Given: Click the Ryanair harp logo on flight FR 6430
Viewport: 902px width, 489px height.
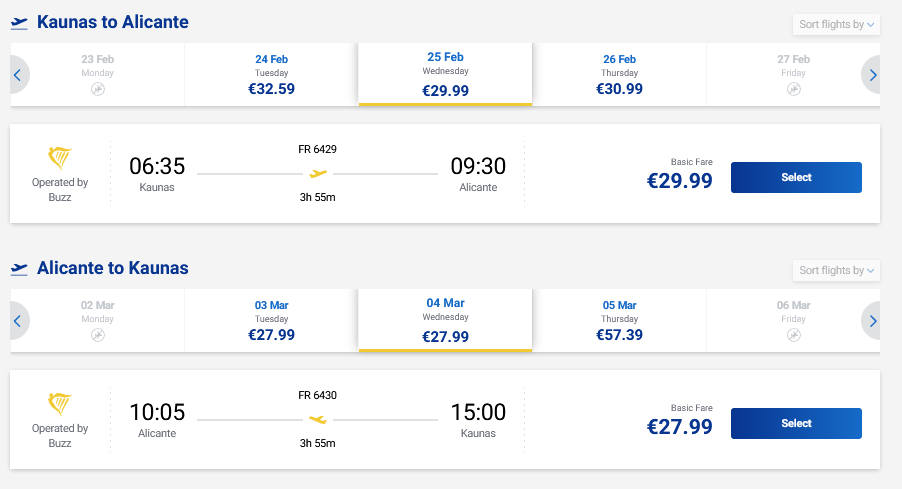Looking at the screenshot, I should [60, 403].
